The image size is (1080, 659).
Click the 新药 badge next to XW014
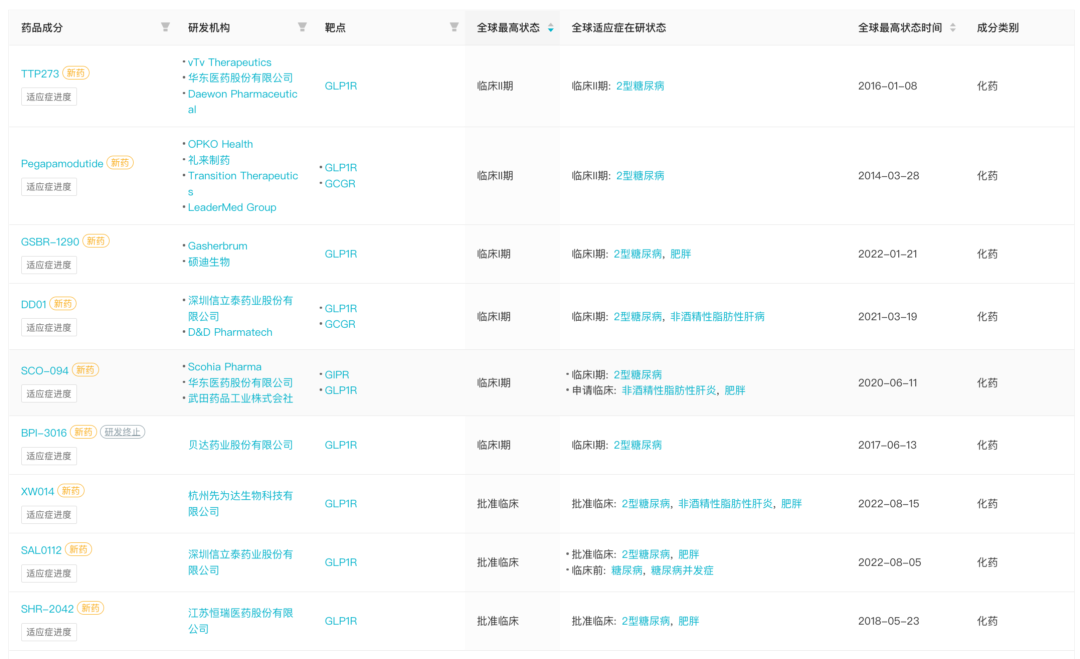pyautogui.click(x=71, y=490)
